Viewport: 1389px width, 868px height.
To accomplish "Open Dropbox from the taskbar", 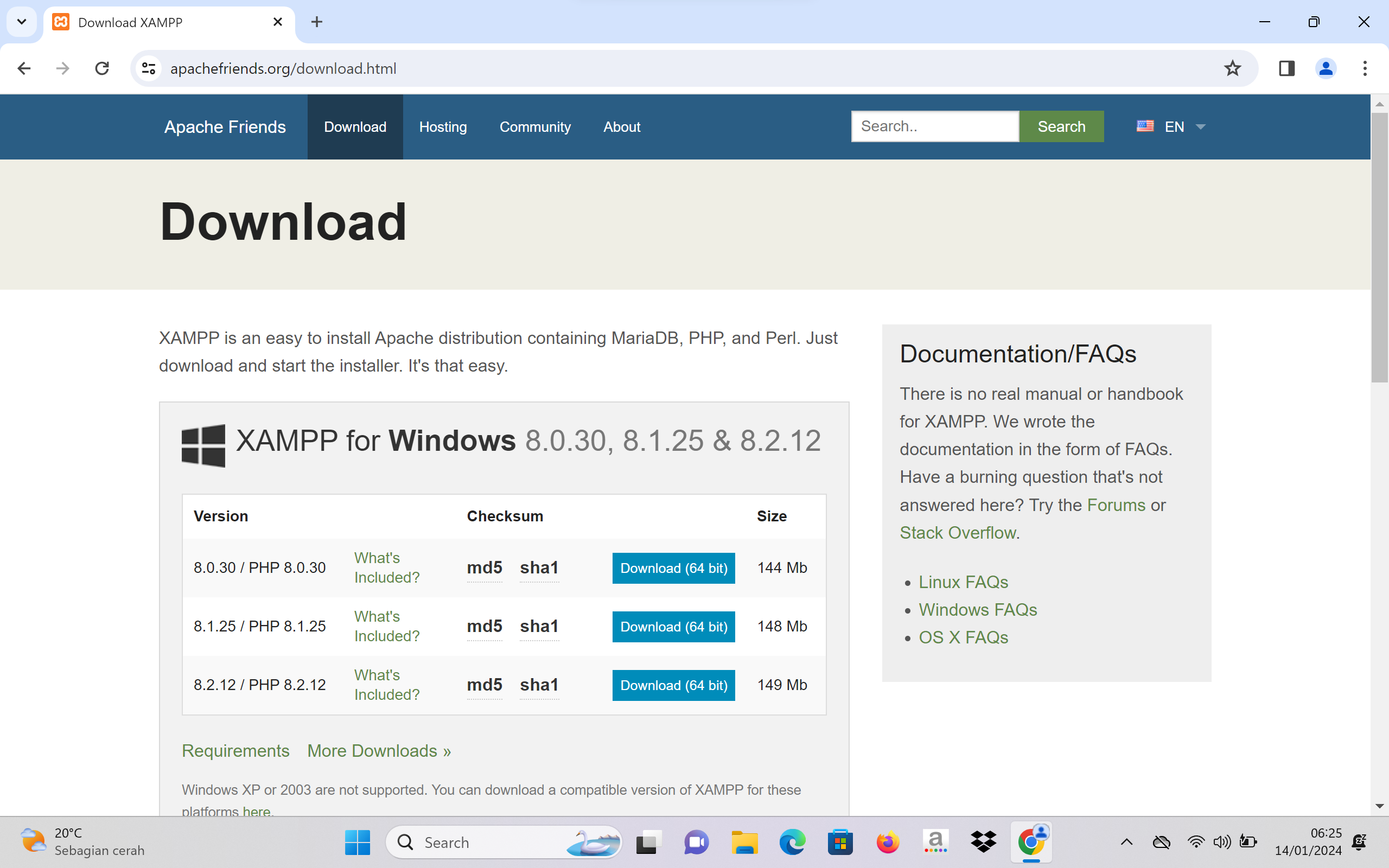I will tap(983, 841).
